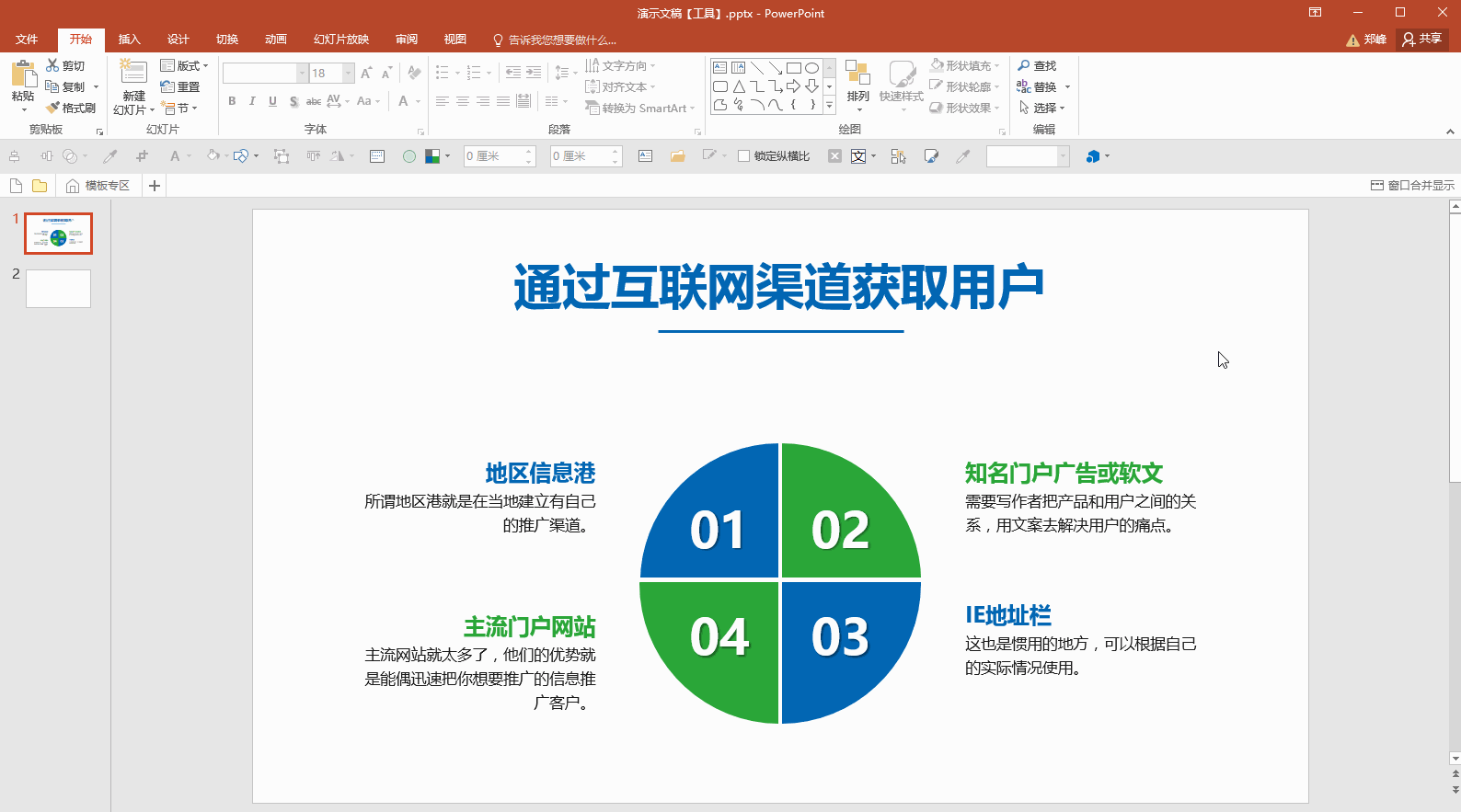Switch to the 切换 transitions tab
Image resolution: width=1461 pixels, height=812 pixels.
tap(226, 40)
